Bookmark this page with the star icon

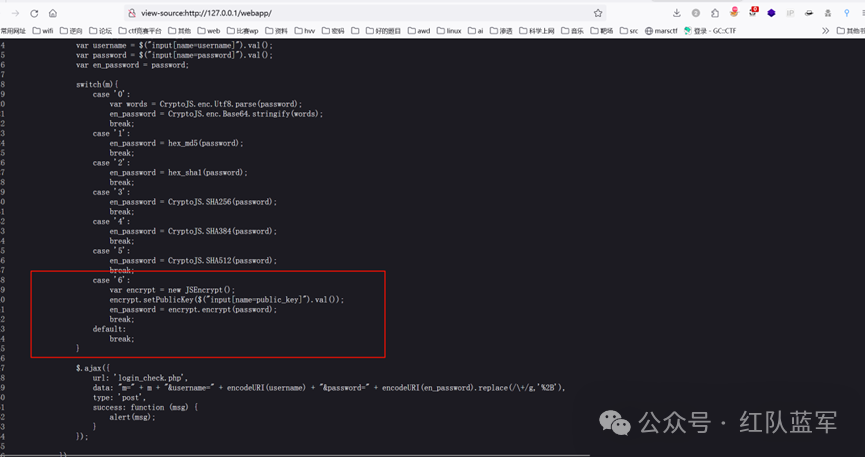pyautogui.click(x=598, y=13)
